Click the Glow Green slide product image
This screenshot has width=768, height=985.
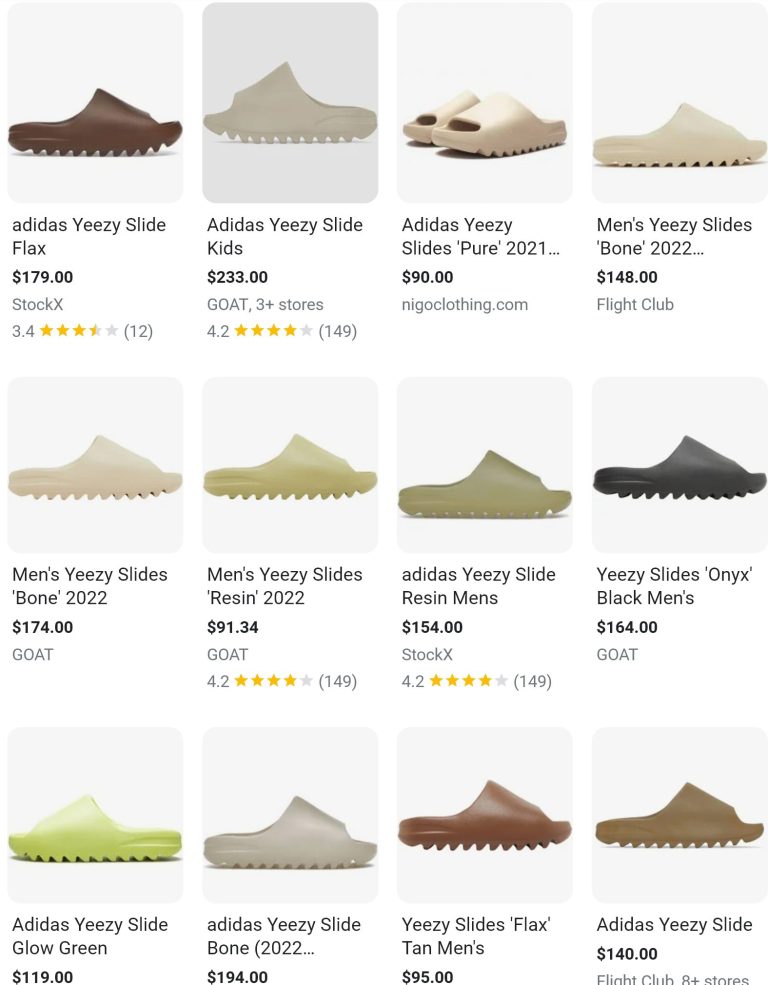[95, 814]
